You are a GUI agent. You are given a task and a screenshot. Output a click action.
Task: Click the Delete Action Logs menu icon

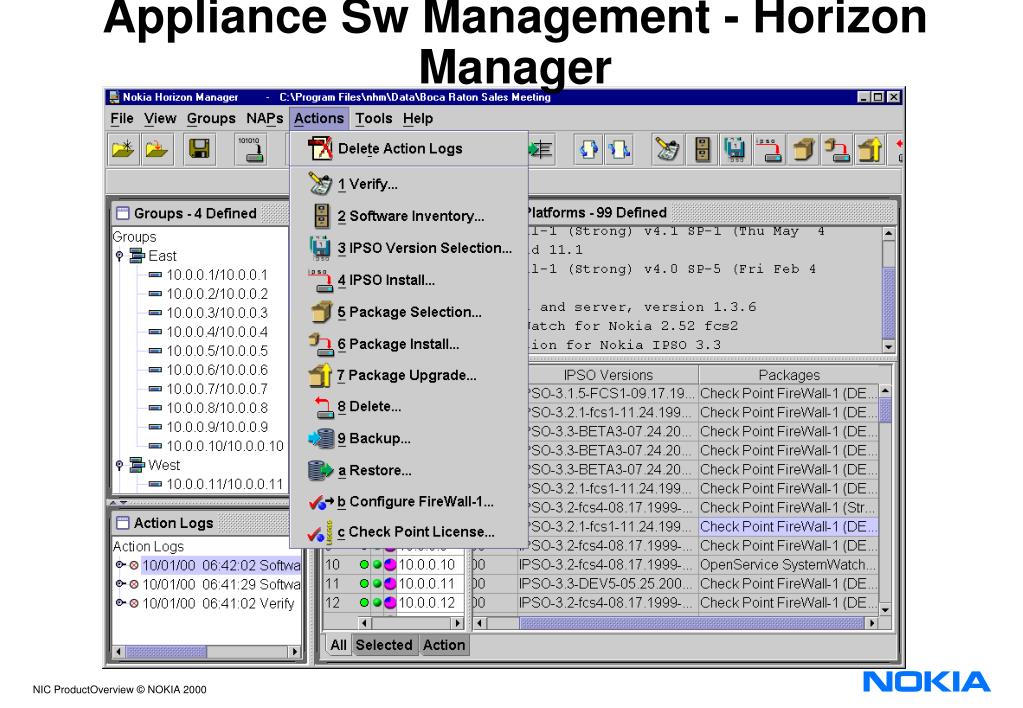[x=320, y=148]
